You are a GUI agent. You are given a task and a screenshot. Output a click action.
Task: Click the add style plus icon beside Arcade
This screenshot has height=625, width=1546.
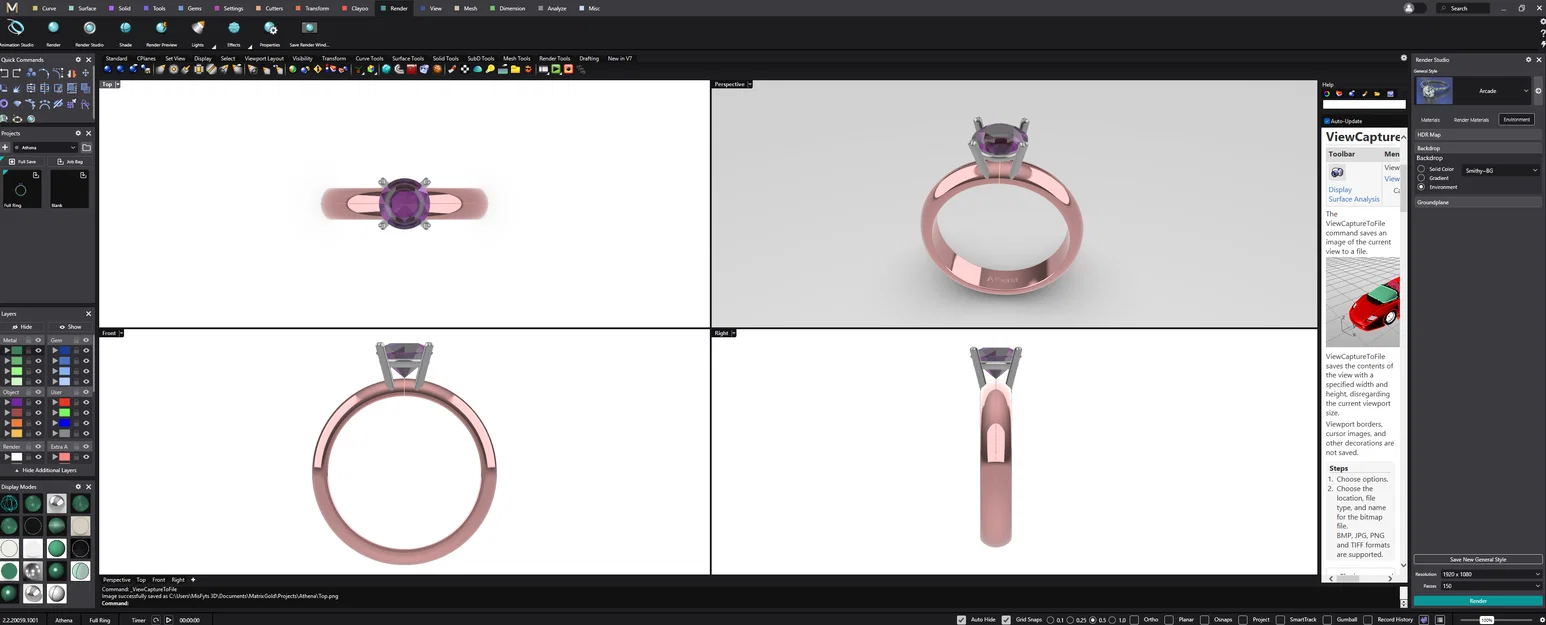[x=1540, y=91]
